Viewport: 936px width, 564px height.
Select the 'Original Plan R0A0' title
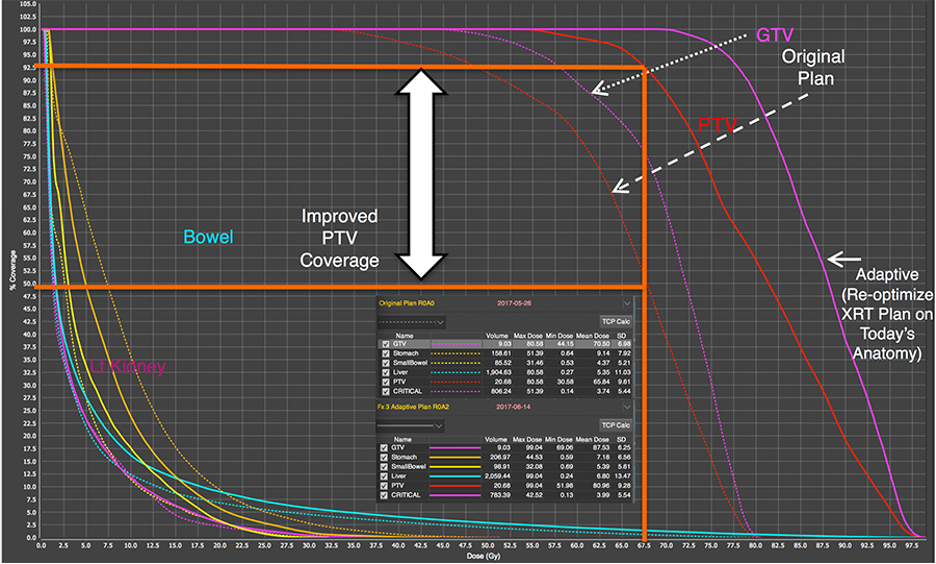pyautogui.click(x=407, y=304)
